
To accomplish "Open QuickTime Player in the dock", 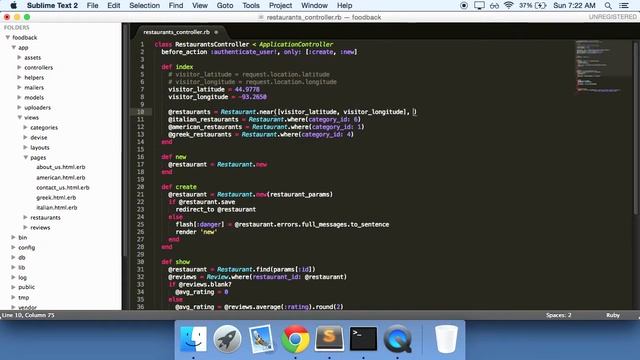I will [397, 339].
